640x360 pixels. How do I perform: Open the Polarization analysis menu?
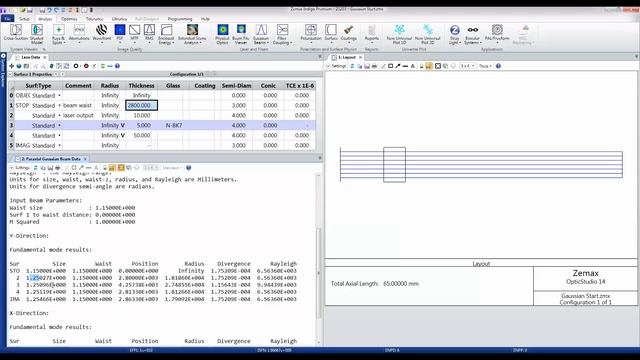click(x=311, y=33)
